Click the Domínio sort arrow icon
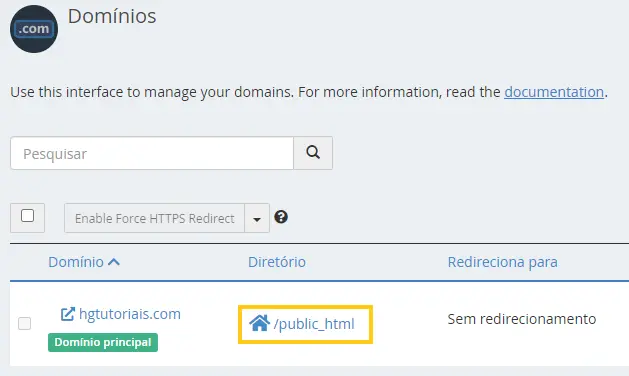The width and height of the screenshot is (629, 376). [114, 262]
